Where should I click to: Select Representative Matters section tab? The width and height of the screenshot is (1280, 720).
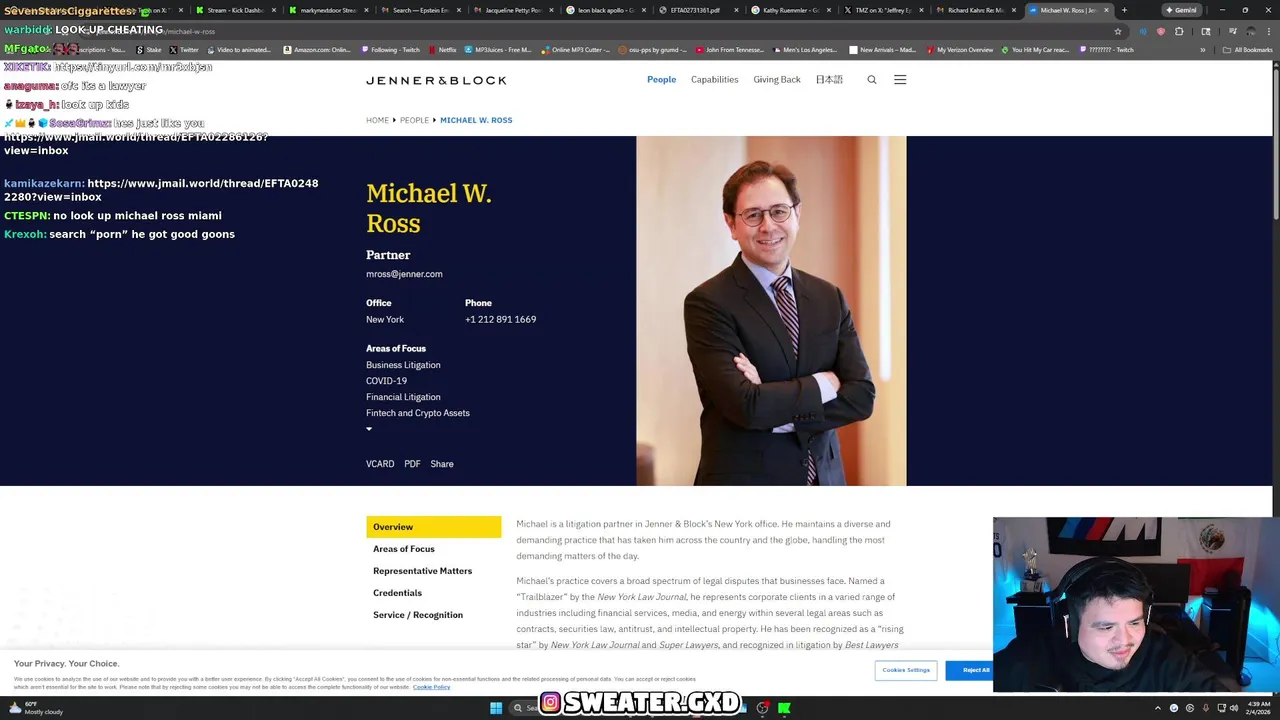click(x=422, y=571)
